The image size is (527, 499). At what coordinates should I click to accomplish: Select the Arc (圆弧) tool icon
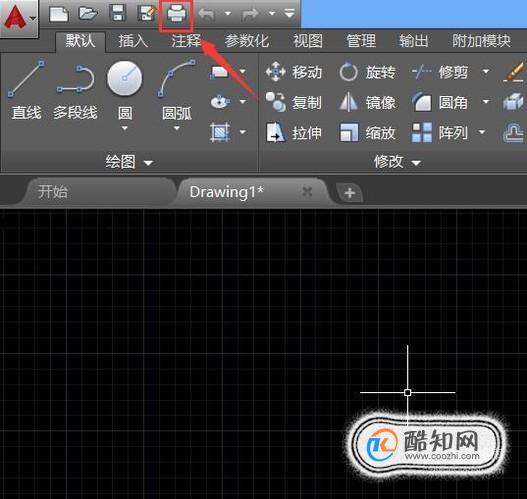coord(177,78)
